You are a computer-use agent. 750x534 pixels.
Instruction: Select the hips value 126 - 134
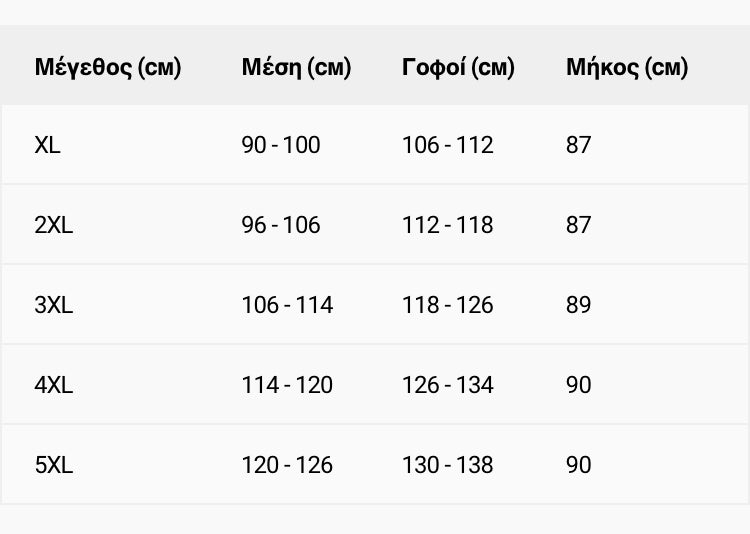click(448, 385)
